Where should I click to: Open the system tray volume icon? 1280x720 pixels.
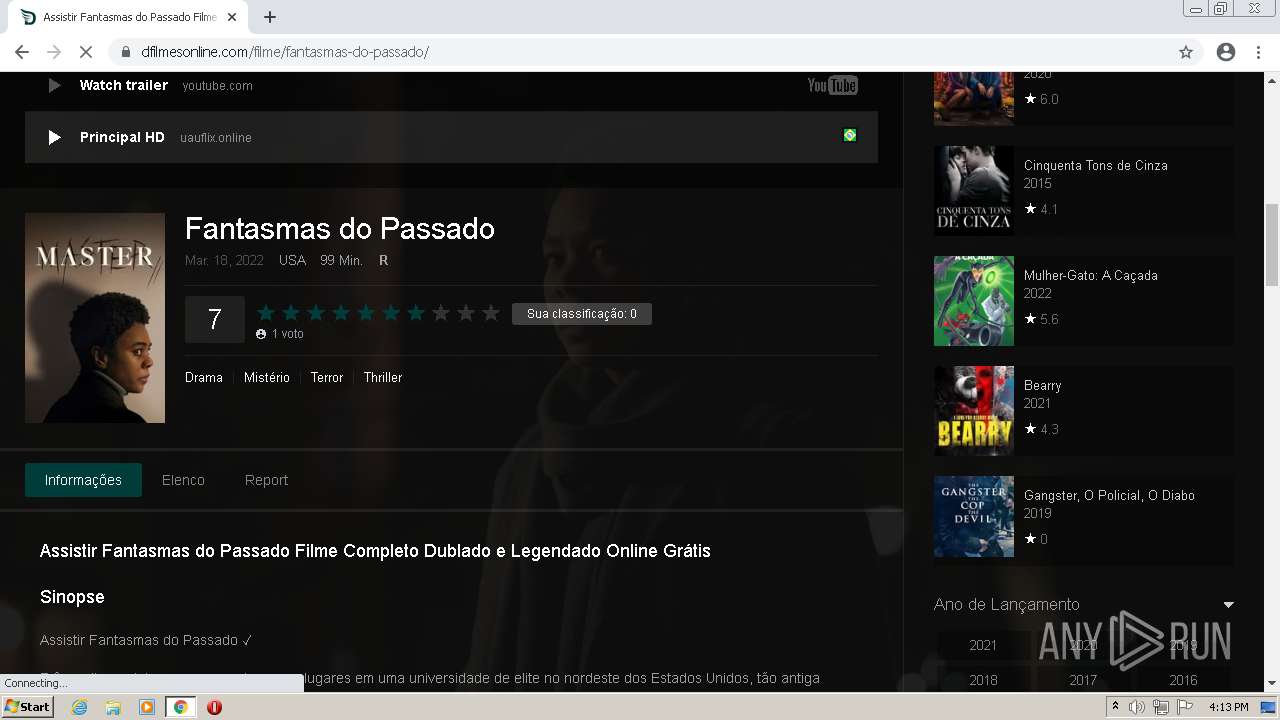coord(1136,707)
